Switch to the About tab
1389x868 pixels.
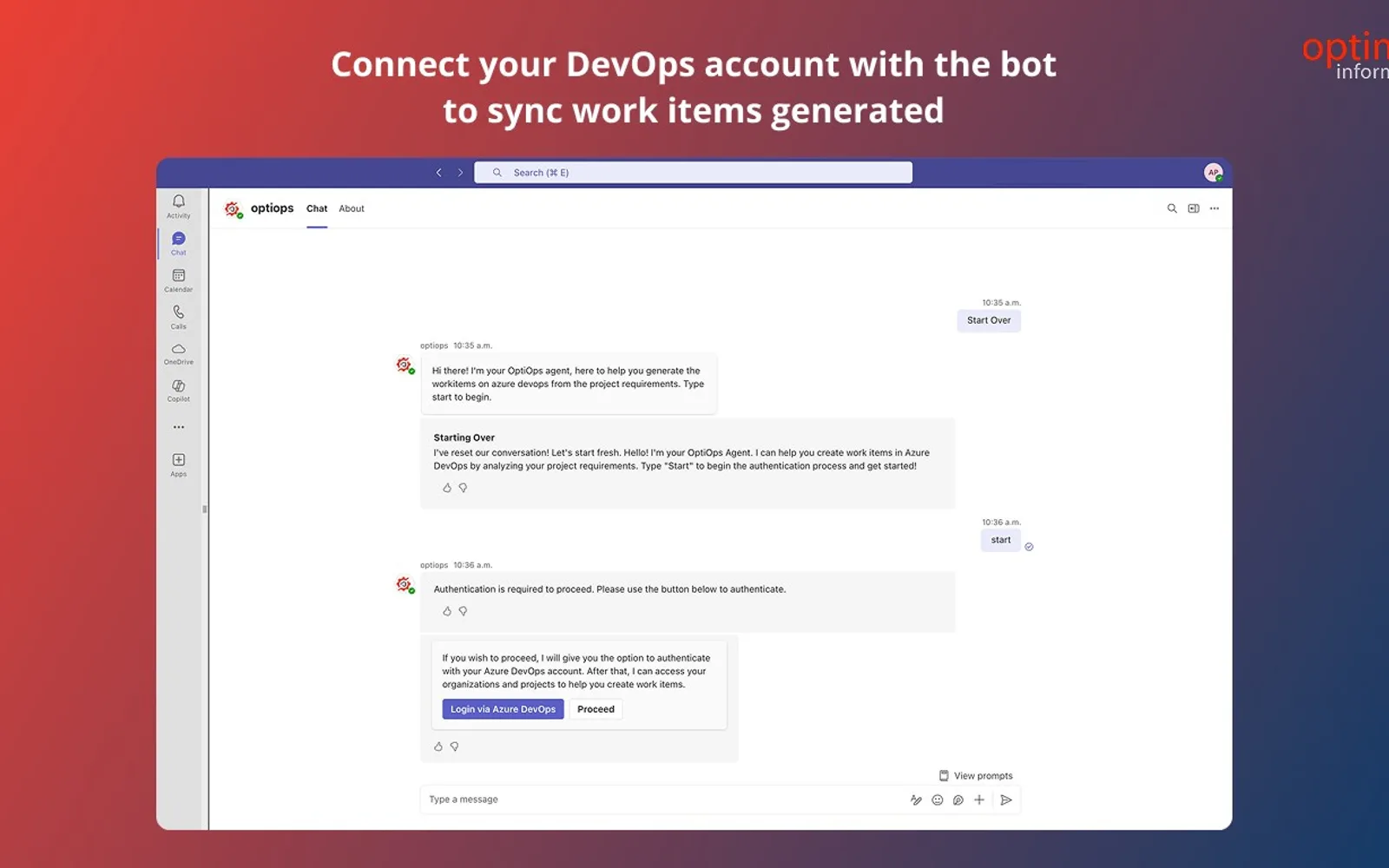click(x=352, y=209)
